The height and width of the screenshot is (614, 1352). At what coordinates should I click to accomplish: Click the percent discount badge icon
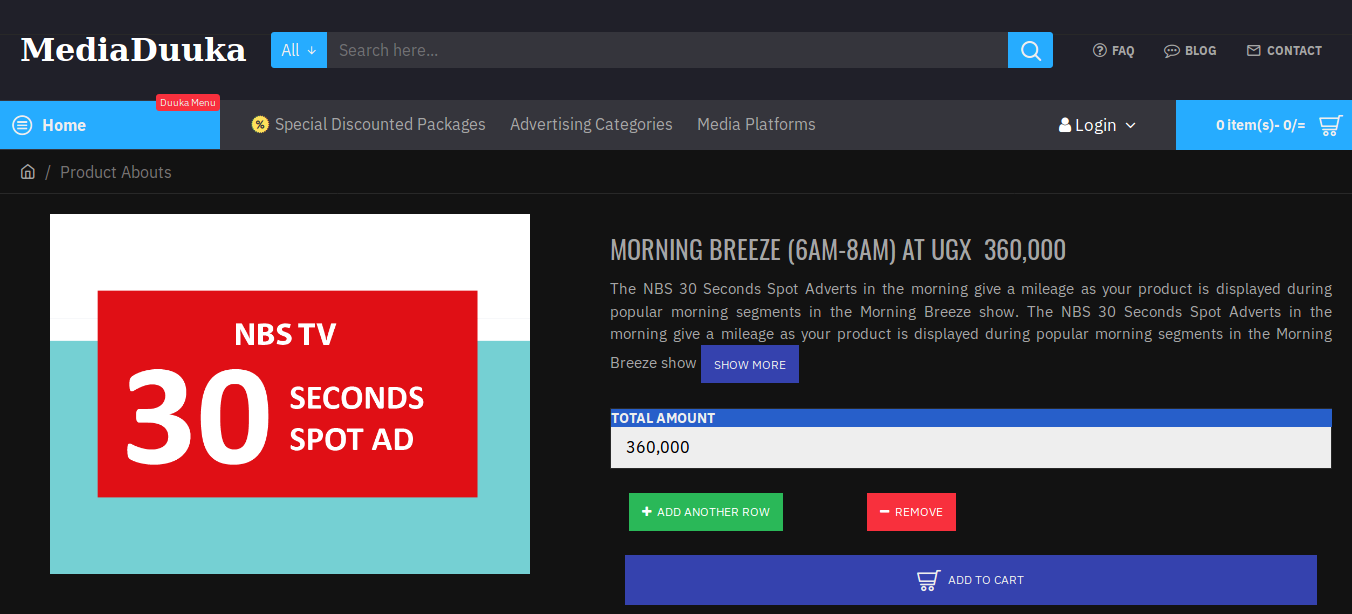pos(260,124)
